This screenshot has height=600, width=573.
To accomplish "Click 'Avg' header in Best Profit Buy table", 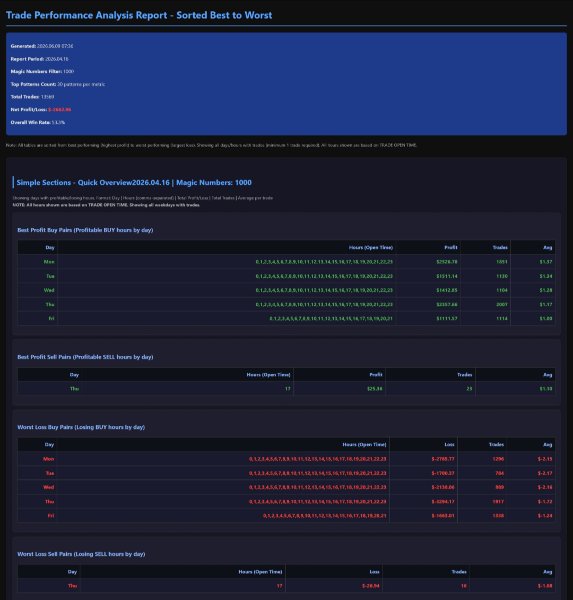I will tap(548, 248).
